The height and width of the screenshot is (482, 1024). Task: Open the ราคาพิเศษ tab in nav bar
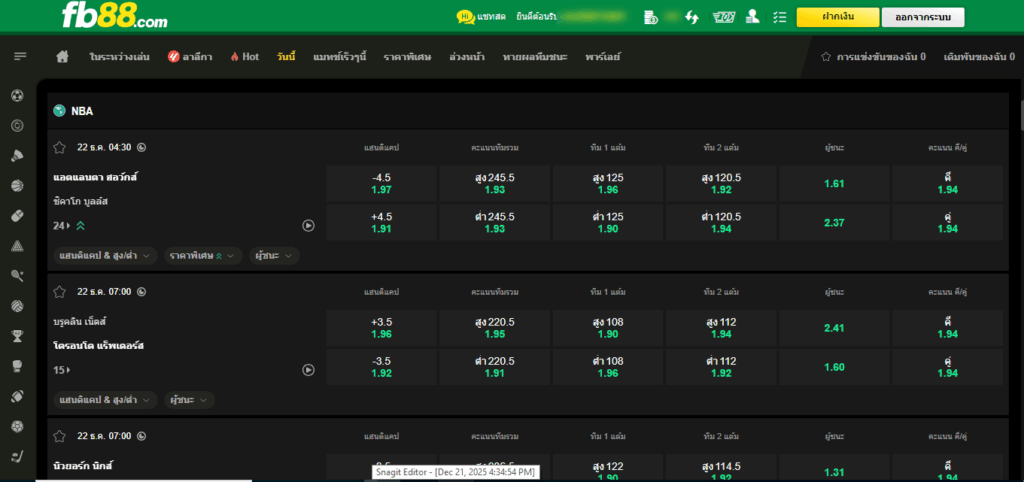point(408,57)
